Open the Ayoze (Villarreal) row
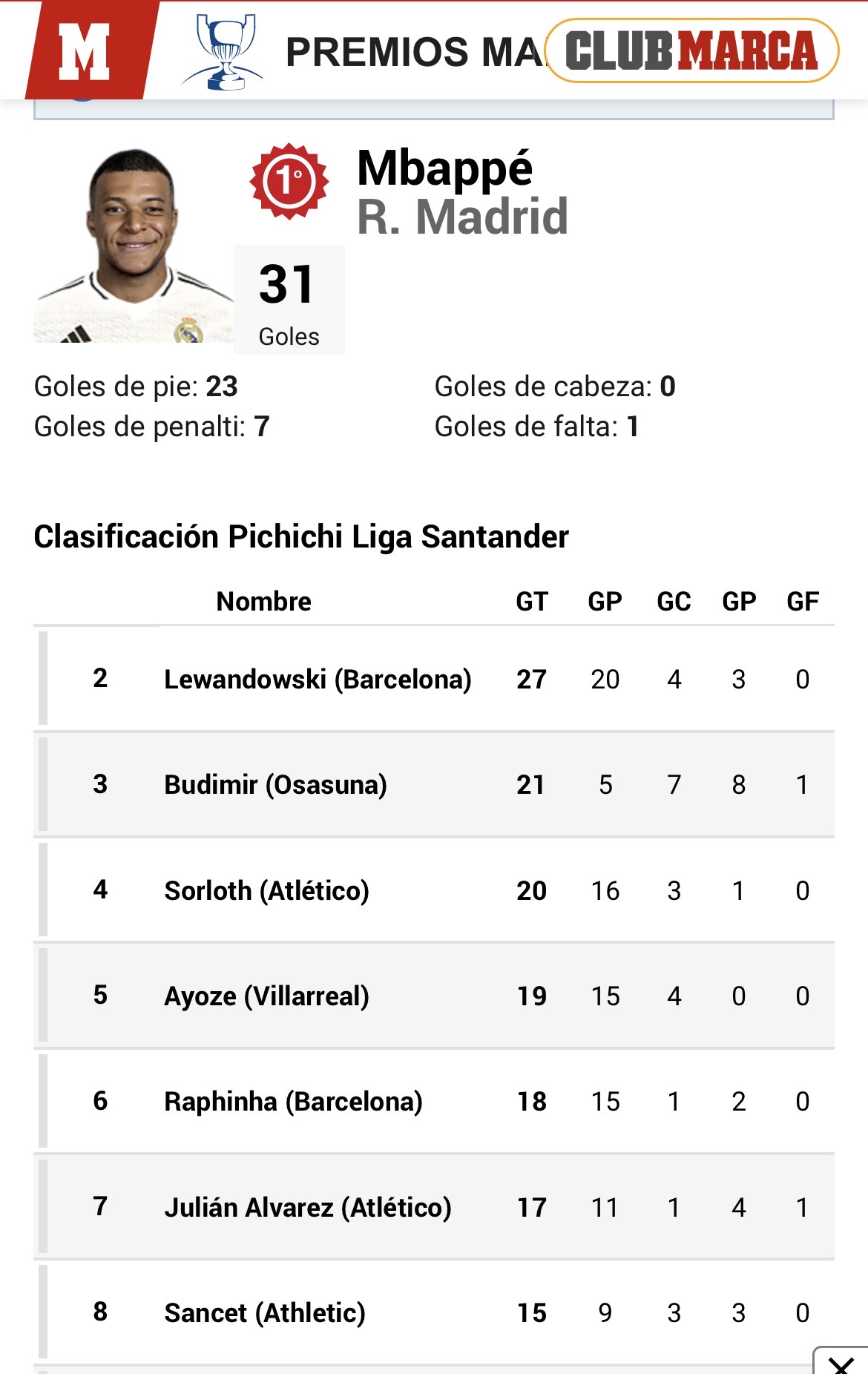This screenshot has height=1374, width=868. (266, 996)
